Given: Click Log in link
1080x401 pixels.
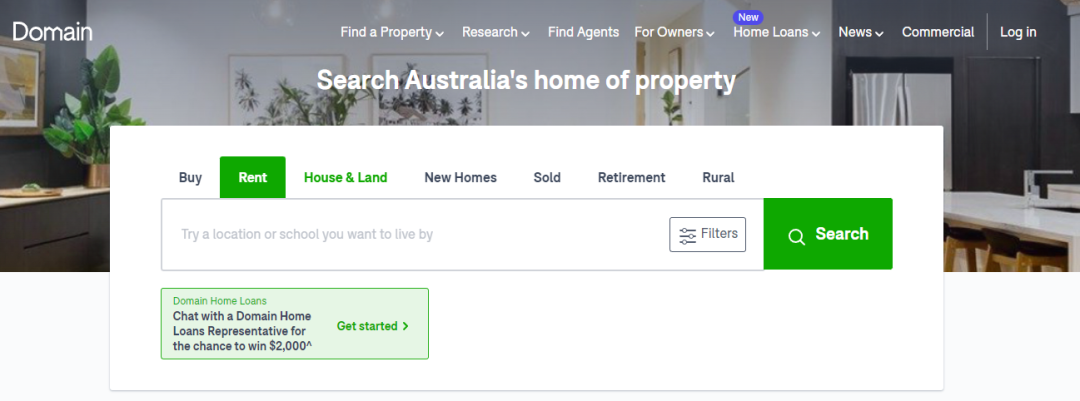Looking at the screenshot, I should point(1018,32).
